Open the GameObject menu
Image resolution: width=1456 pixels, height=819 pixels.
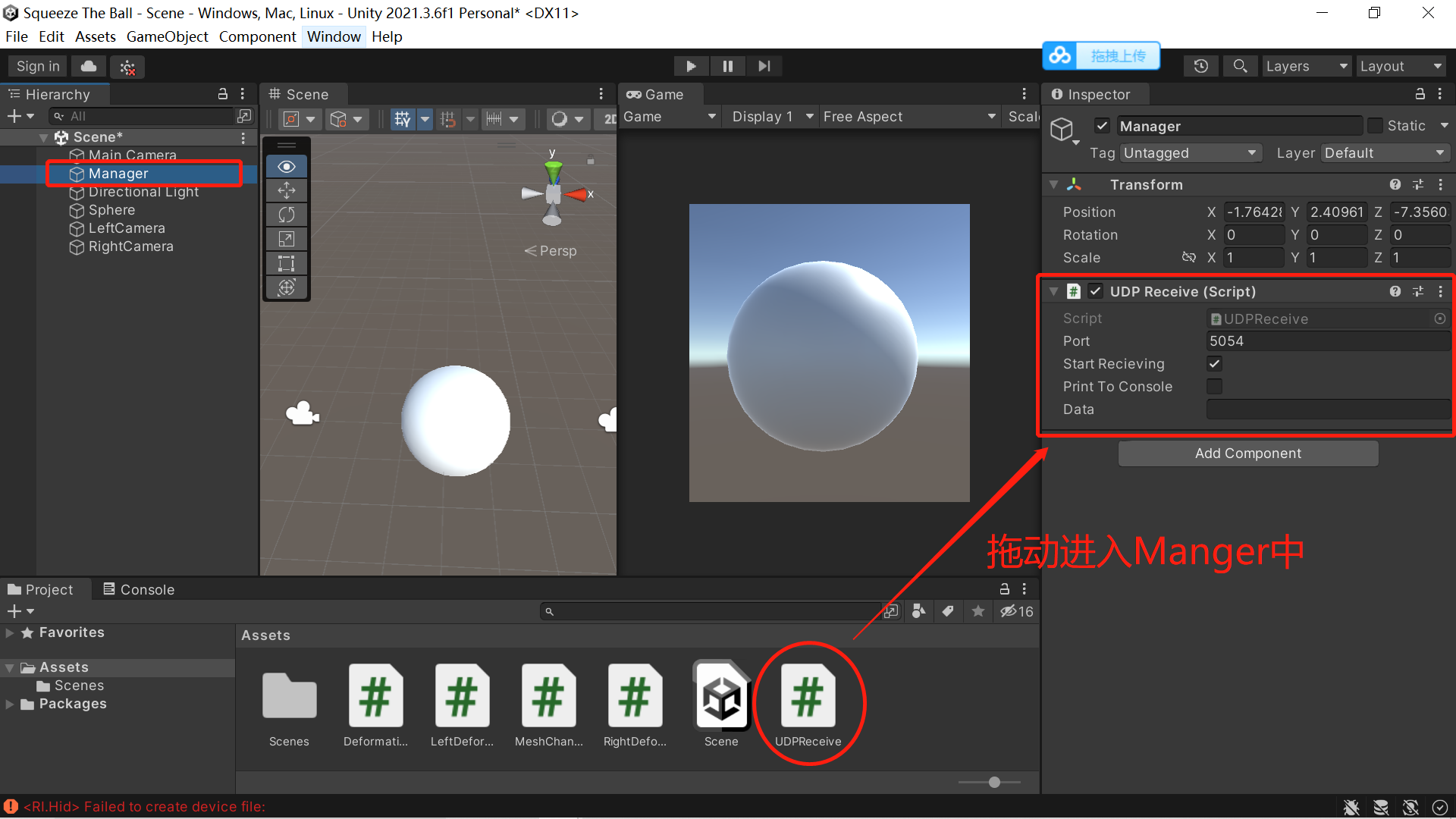(x=167, y=36)
